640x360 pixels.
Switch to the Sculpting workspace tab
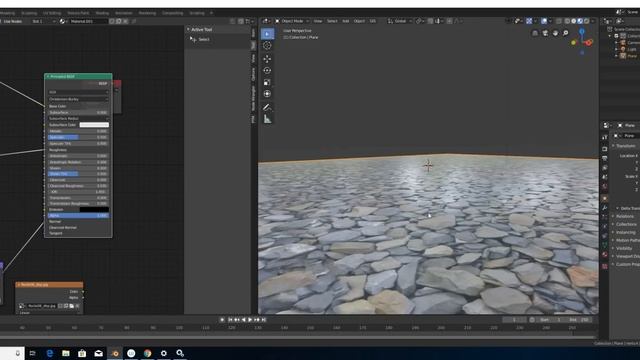pos(29,13)
